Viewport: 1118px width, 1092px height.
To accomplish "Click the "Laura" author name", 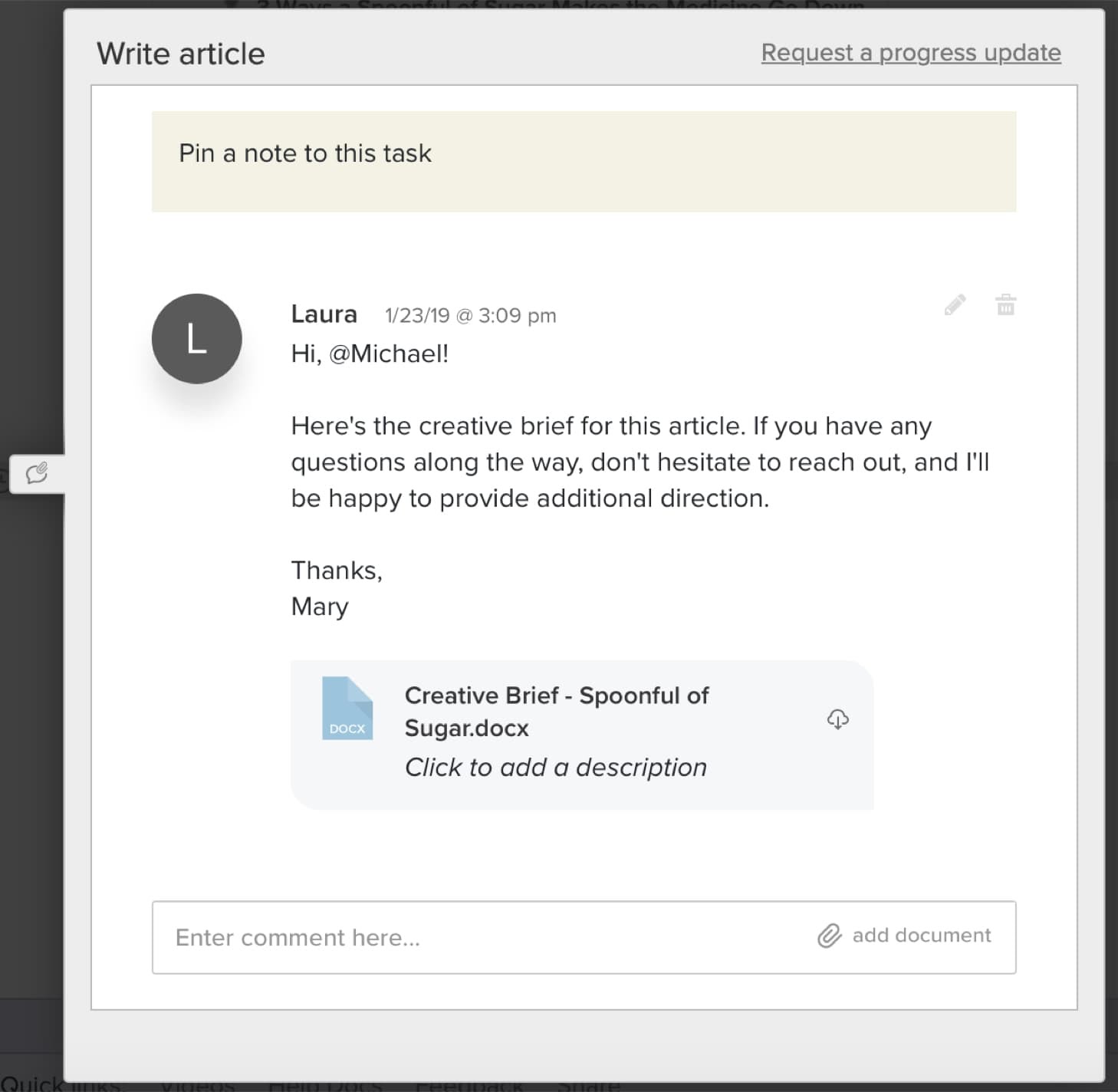I will [x=324, y=314].
